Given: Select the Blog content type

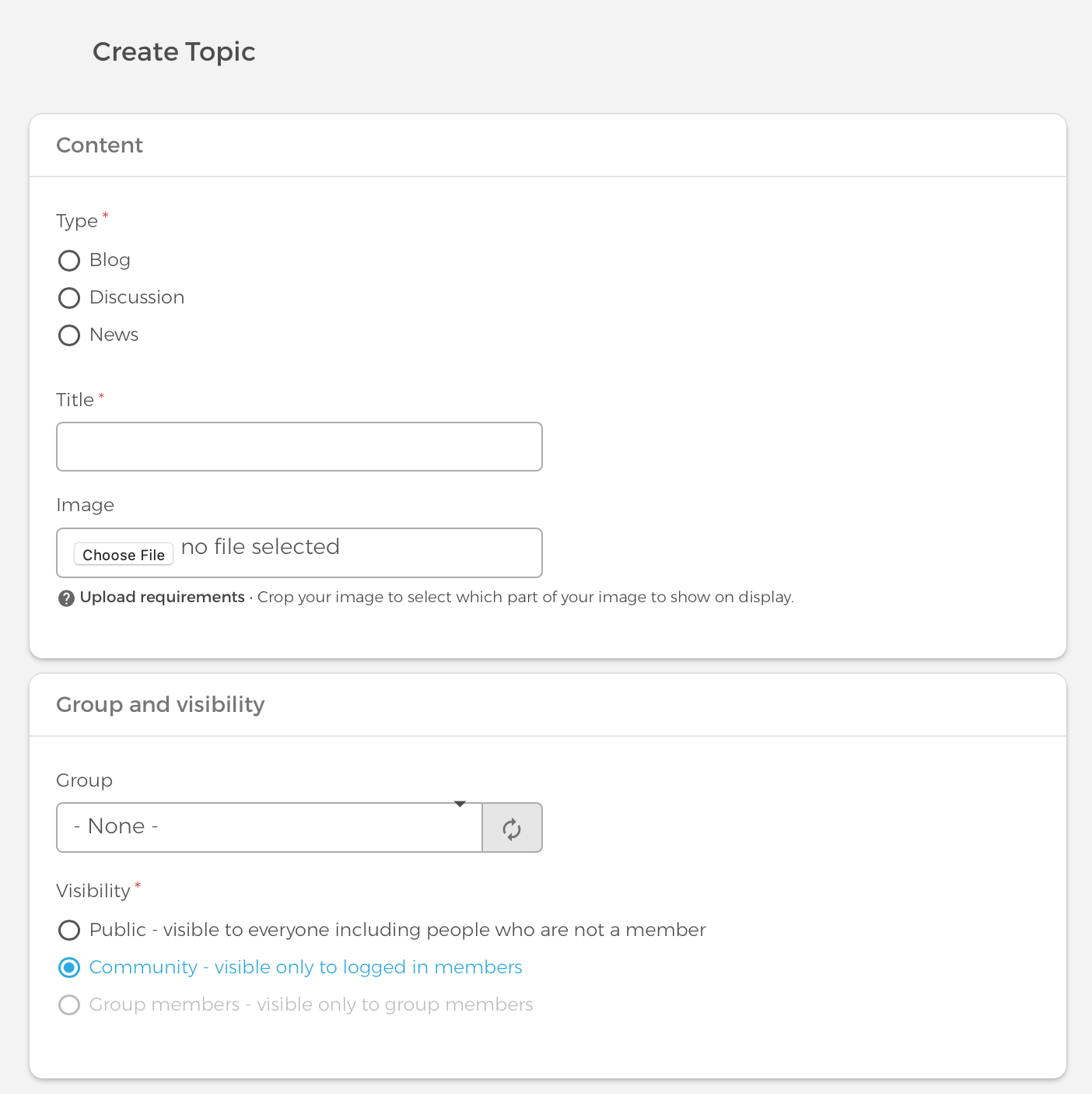Looking at the screenshot, I should pos(68,261).
